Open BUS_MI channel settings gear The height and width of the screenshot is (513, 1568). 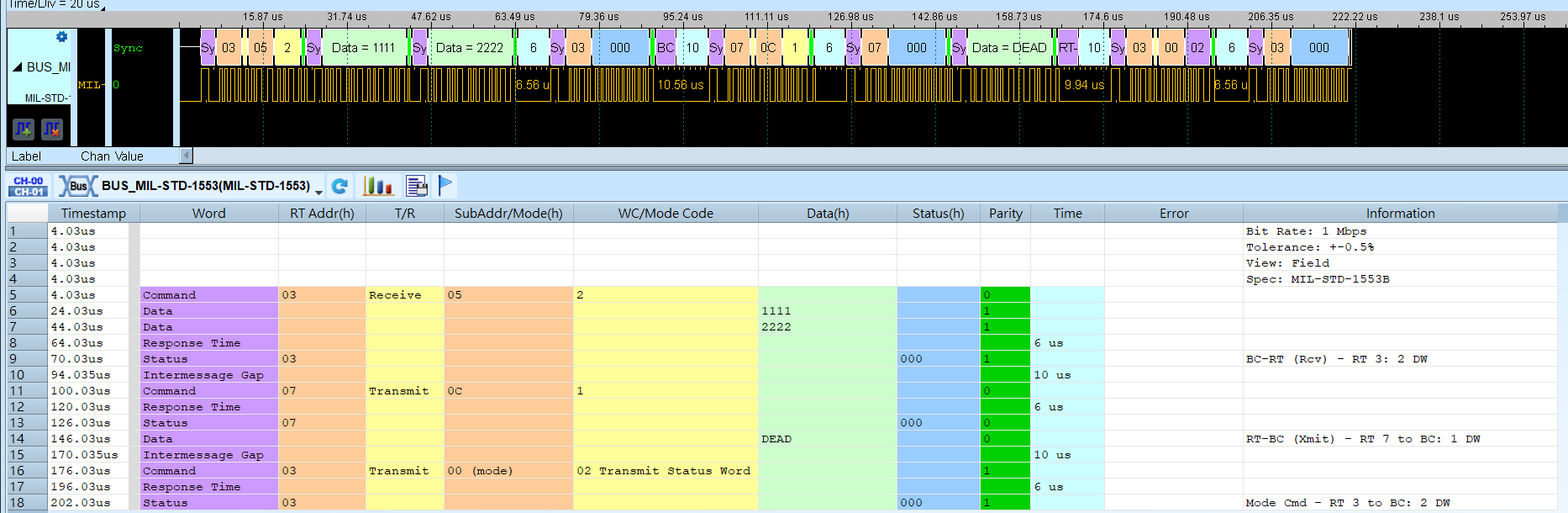pos(61,37)
